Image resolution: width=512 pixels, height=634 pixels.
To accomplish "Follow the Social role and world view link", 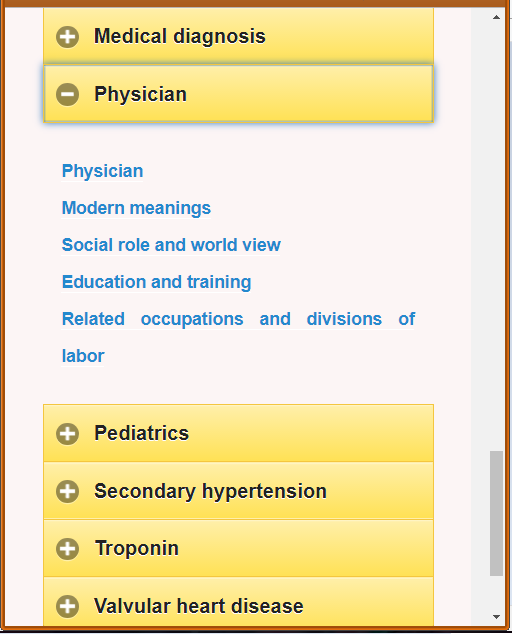I will [x=171, y=245].
